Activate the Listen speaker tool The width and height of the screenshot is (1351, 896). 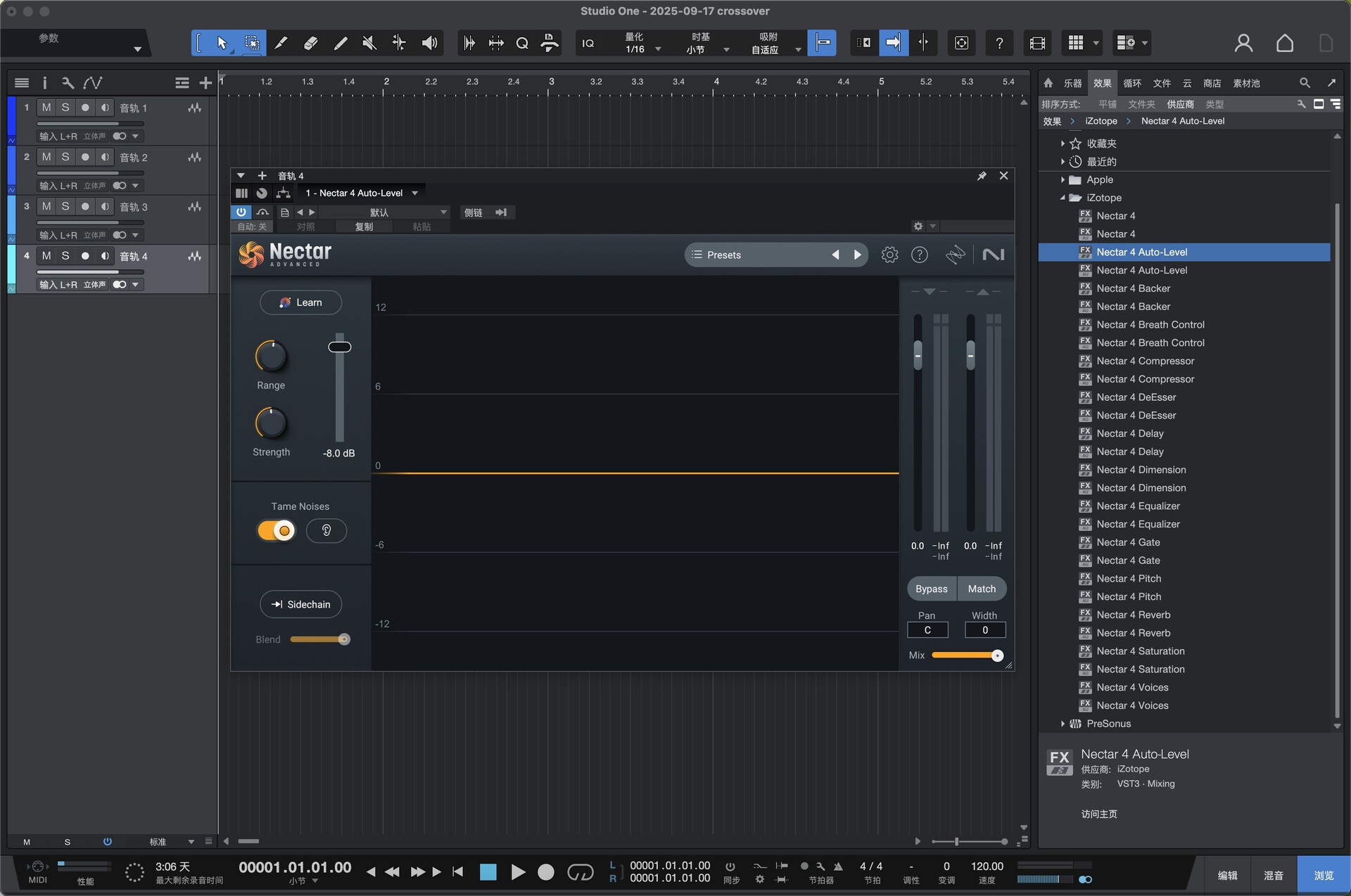429,44
